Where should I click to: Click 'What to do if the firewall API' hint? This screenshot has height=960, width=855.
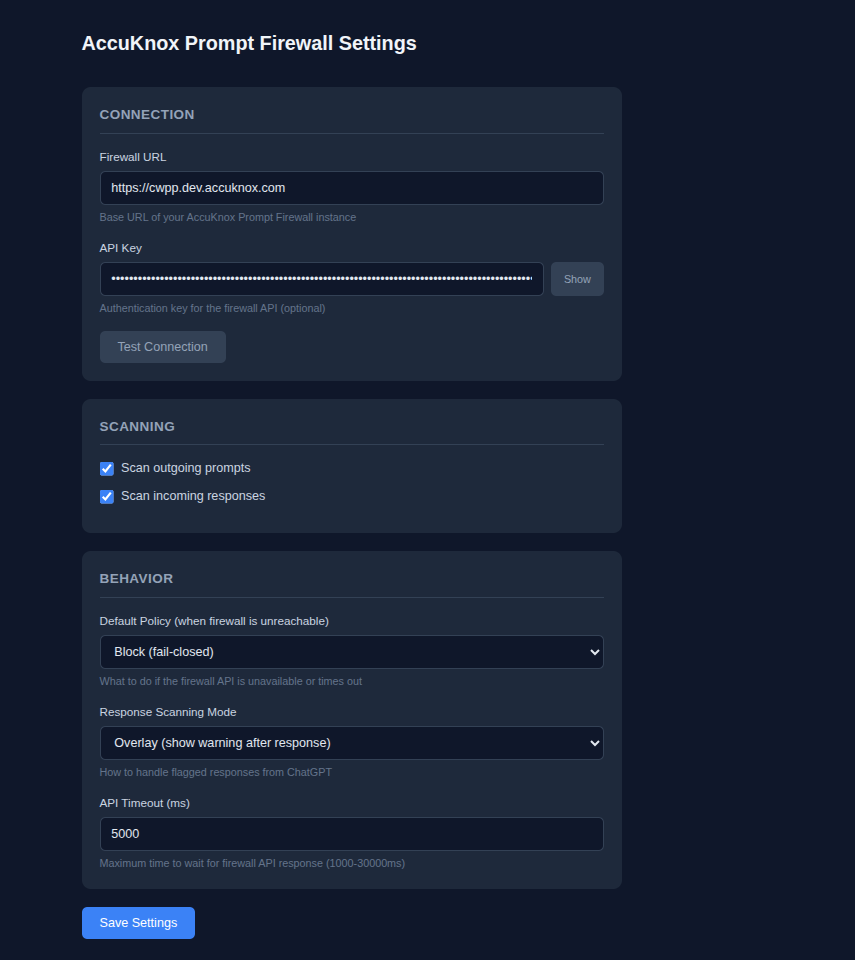pyautogui.click(x=231, y=681)
